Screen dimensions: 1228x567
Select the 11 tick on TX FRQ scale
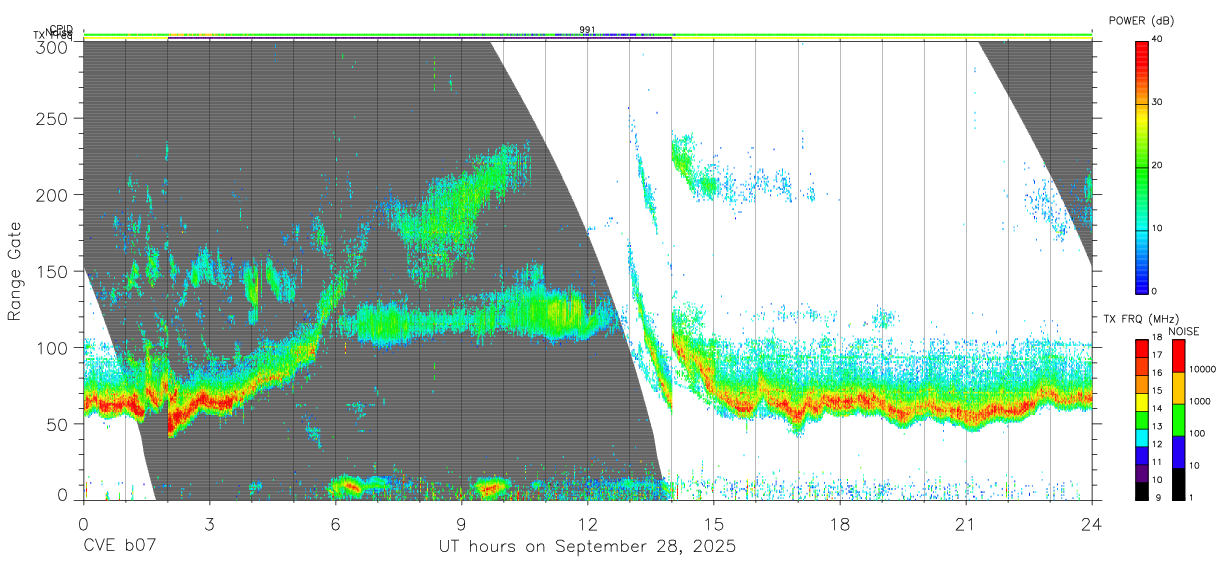pyautogui.click(x=1158, y=464)
